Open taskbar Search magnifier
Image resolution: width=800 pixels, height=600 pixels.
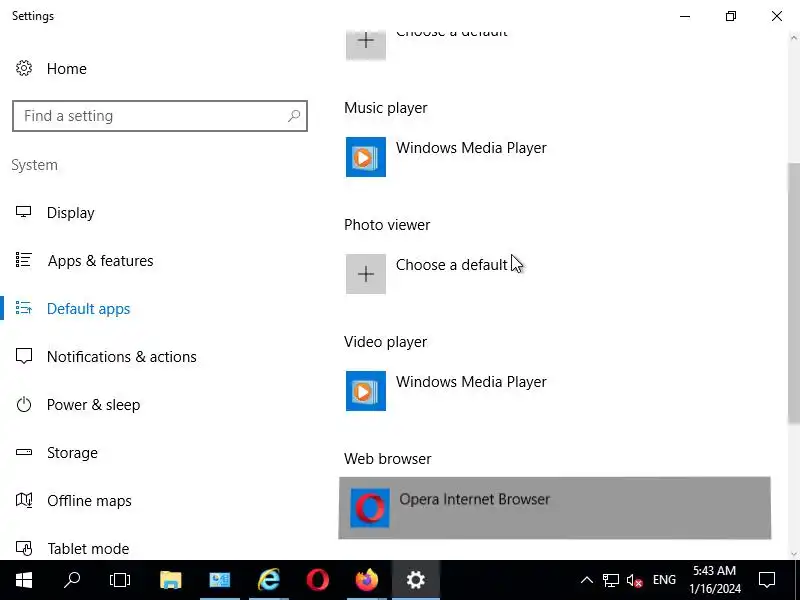coord(72,580)
